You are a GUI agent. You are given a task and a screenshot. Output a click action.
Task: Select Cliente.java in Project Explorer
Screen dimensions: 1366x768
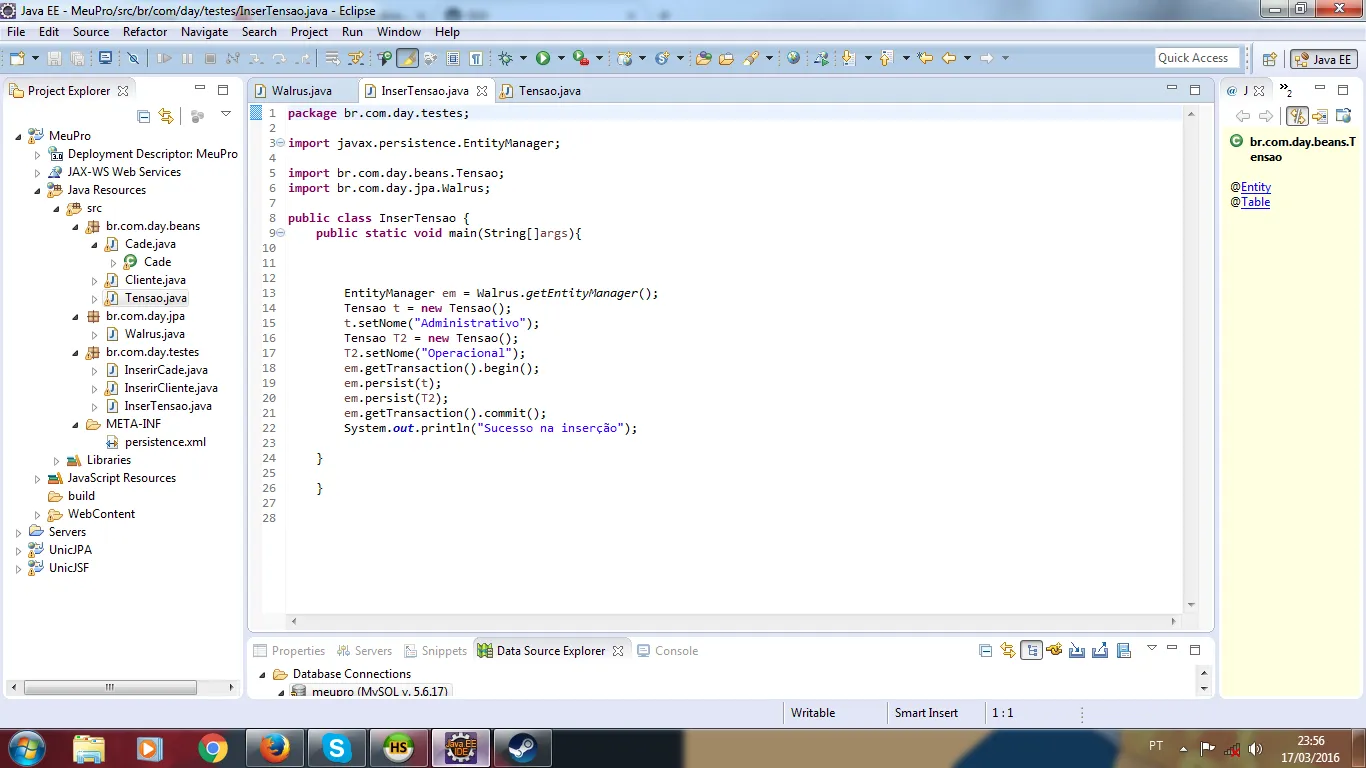(x=155, y=280)
